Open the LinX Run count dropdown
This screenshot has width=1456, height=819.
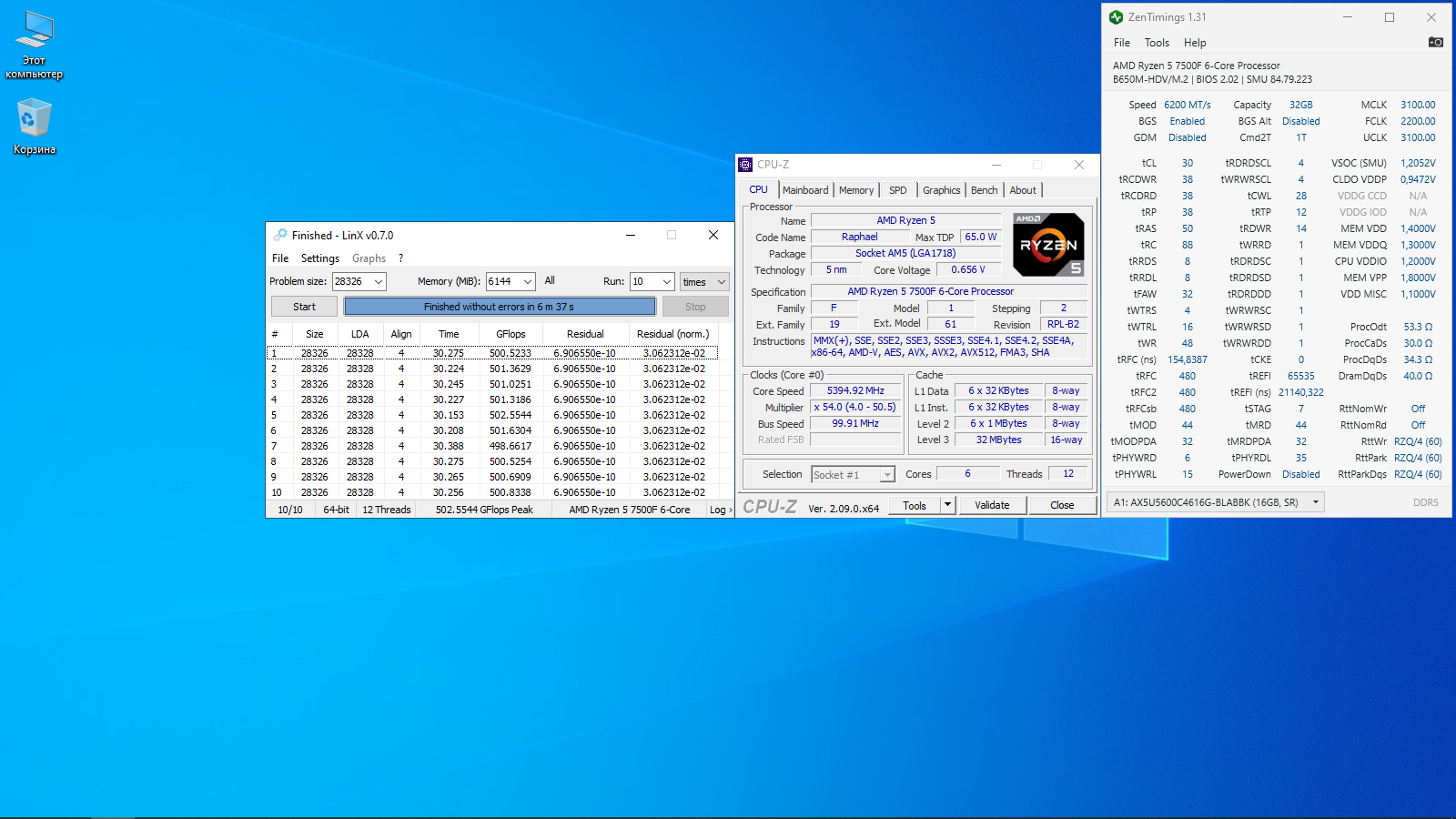pyautogui.click(x=667, y=282)
